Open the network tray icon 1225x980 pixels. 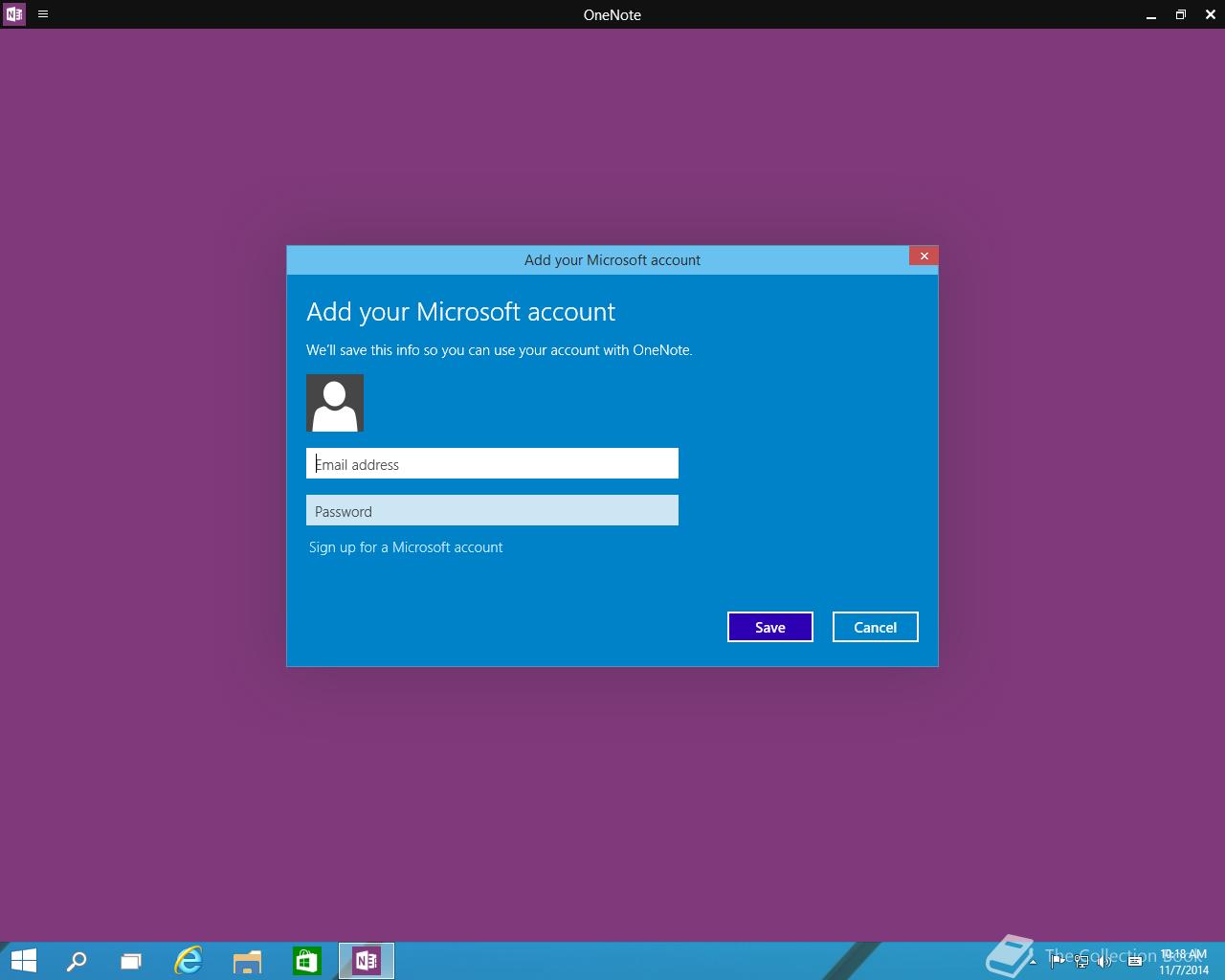tap(1081, 961)
